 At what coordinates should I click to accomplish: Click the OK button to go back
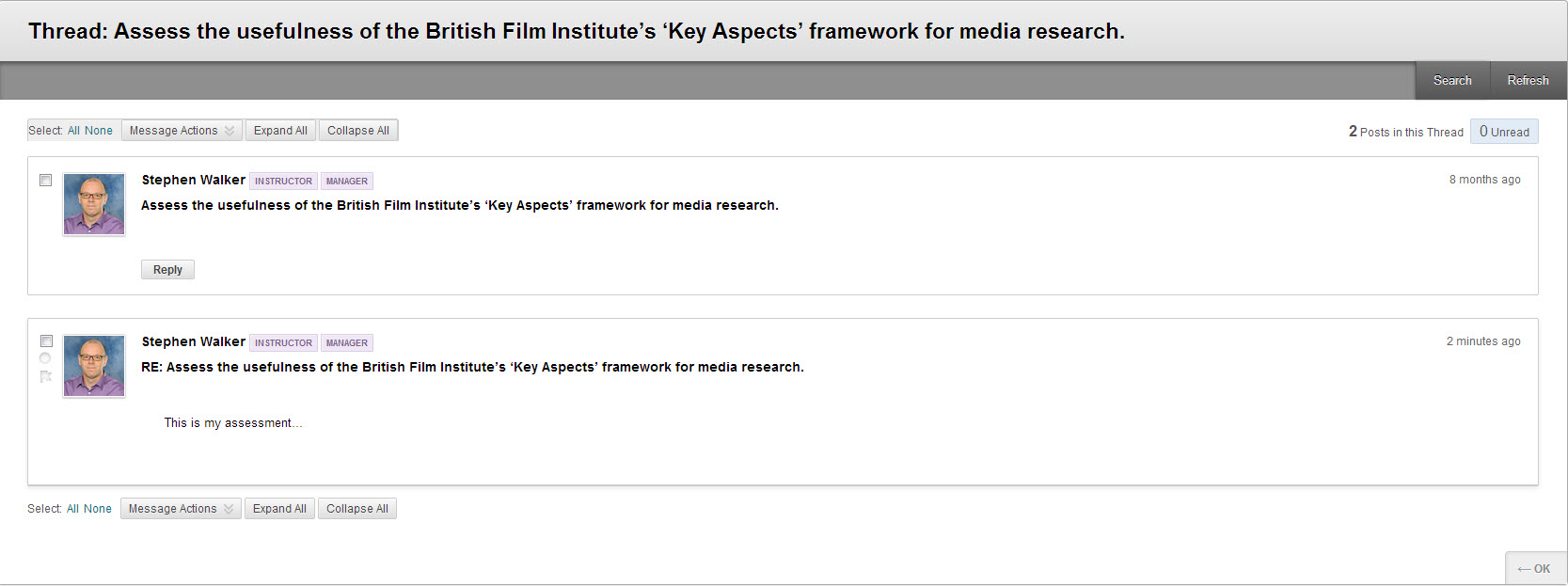click(x=1534, y=568)
